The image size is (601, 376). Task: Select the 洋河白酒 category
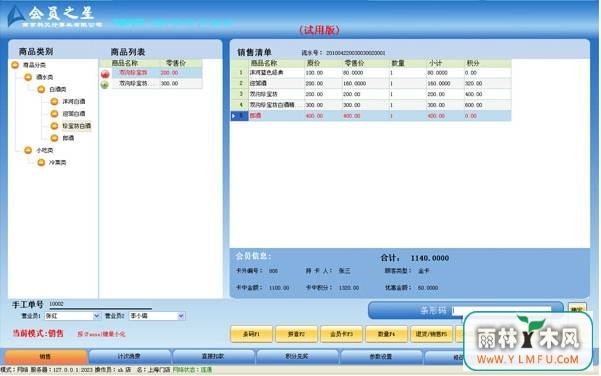pyautogui.click(x=74, y=102)
